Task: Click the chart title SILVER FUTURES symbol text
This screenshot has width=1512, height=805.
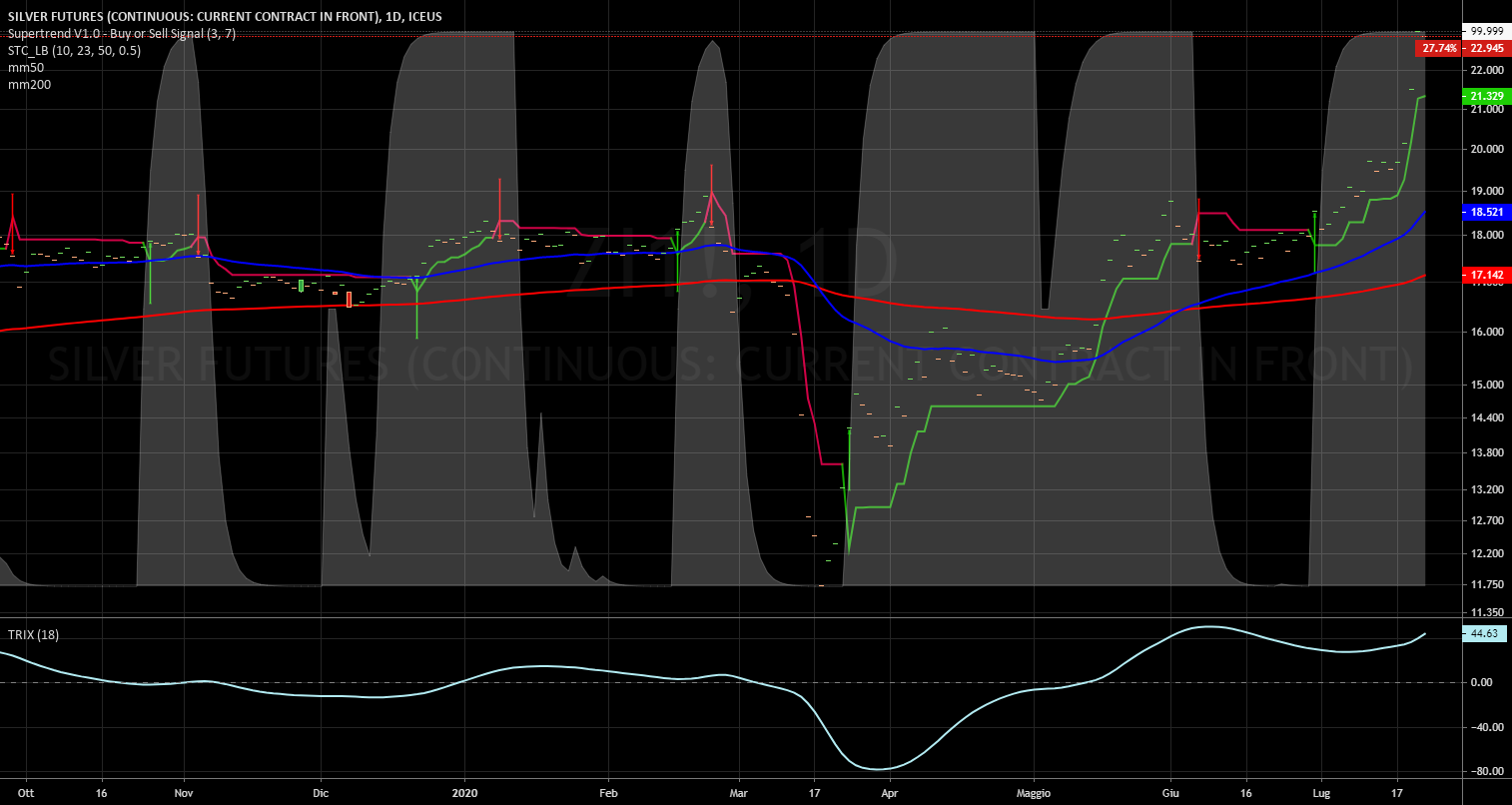Action: click(x=225, y=16)
